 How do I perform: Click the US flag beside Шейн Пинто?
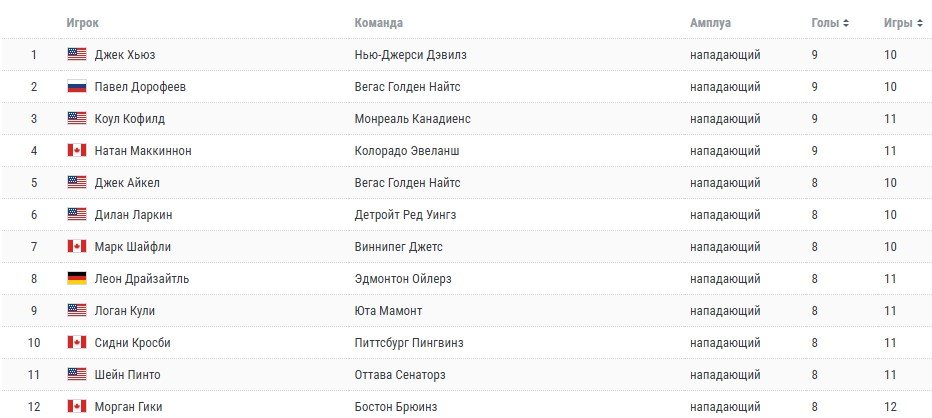[x=77, y=374]
